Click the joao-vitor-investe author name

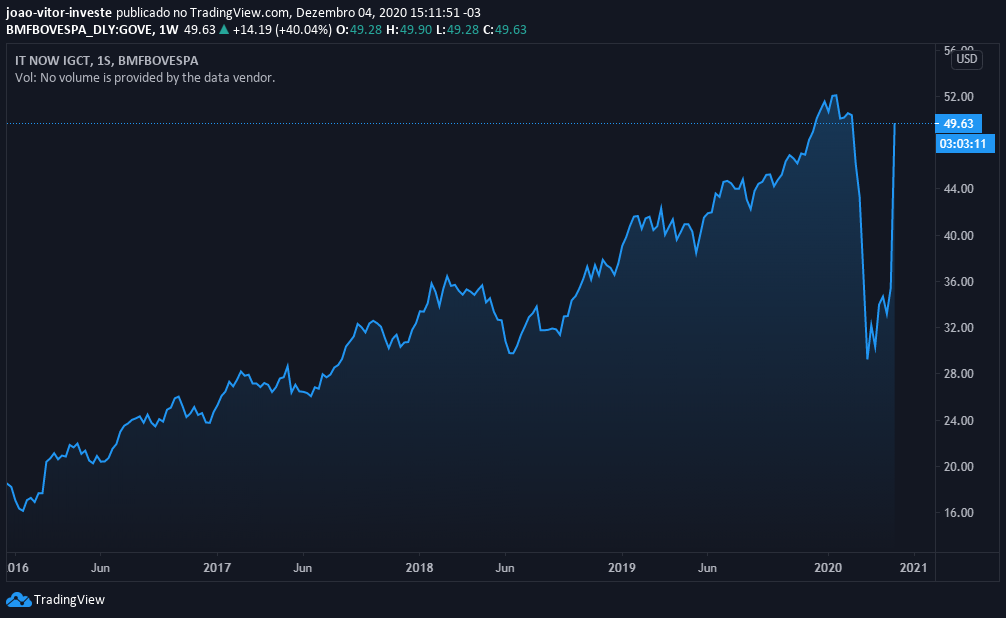(59, 13)
